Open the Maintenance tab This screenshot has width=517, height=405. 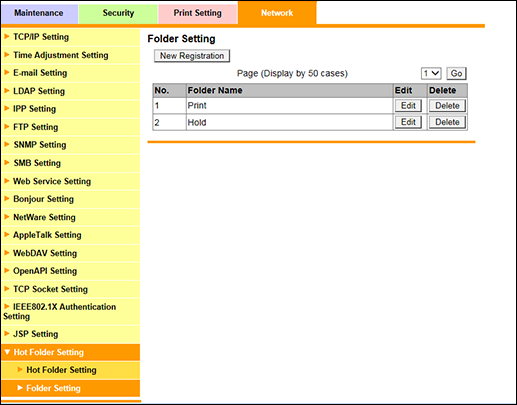pos(39,13)
